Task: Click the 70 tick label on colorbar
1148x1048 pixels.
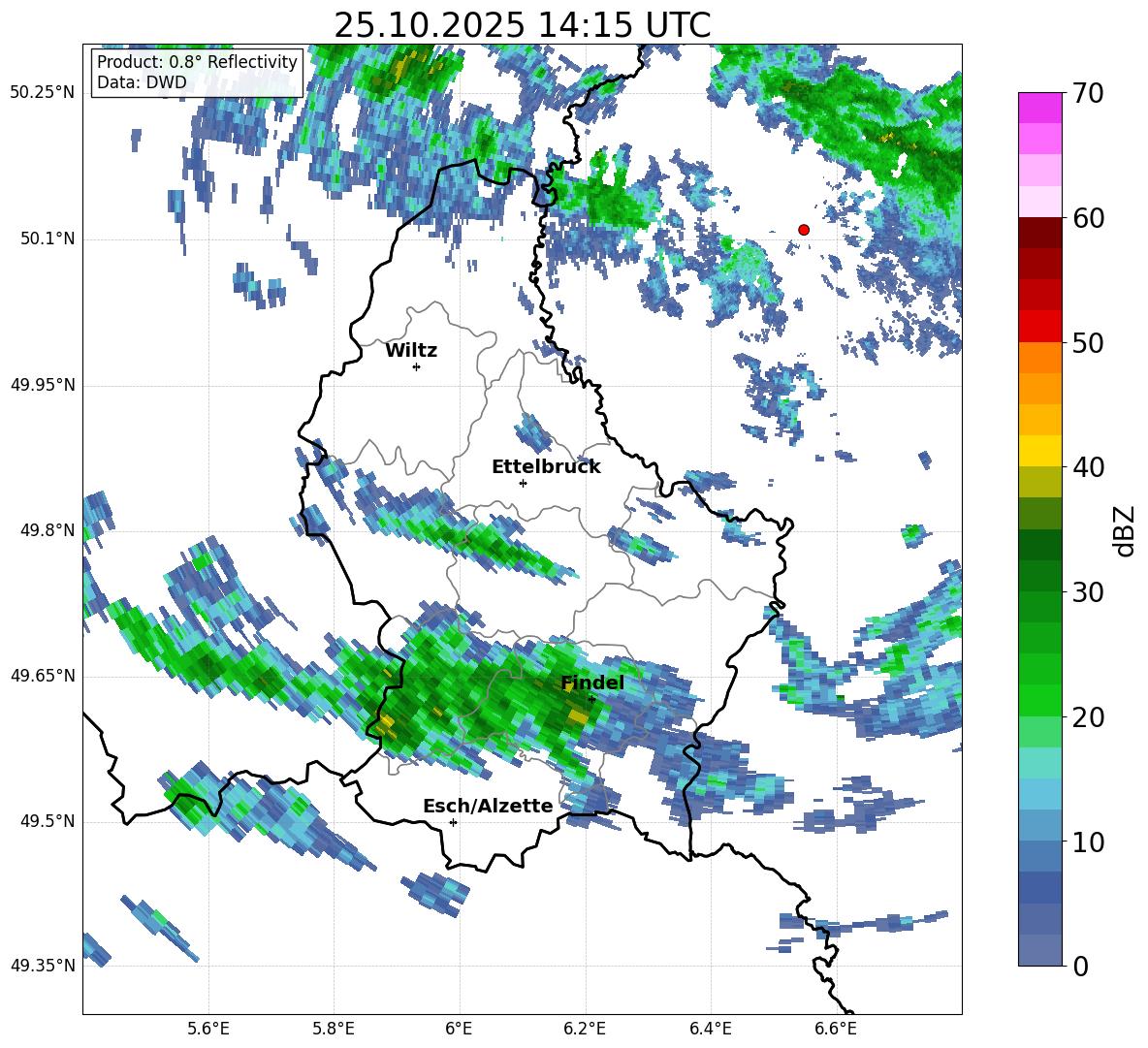Action: coord(1087,93)
